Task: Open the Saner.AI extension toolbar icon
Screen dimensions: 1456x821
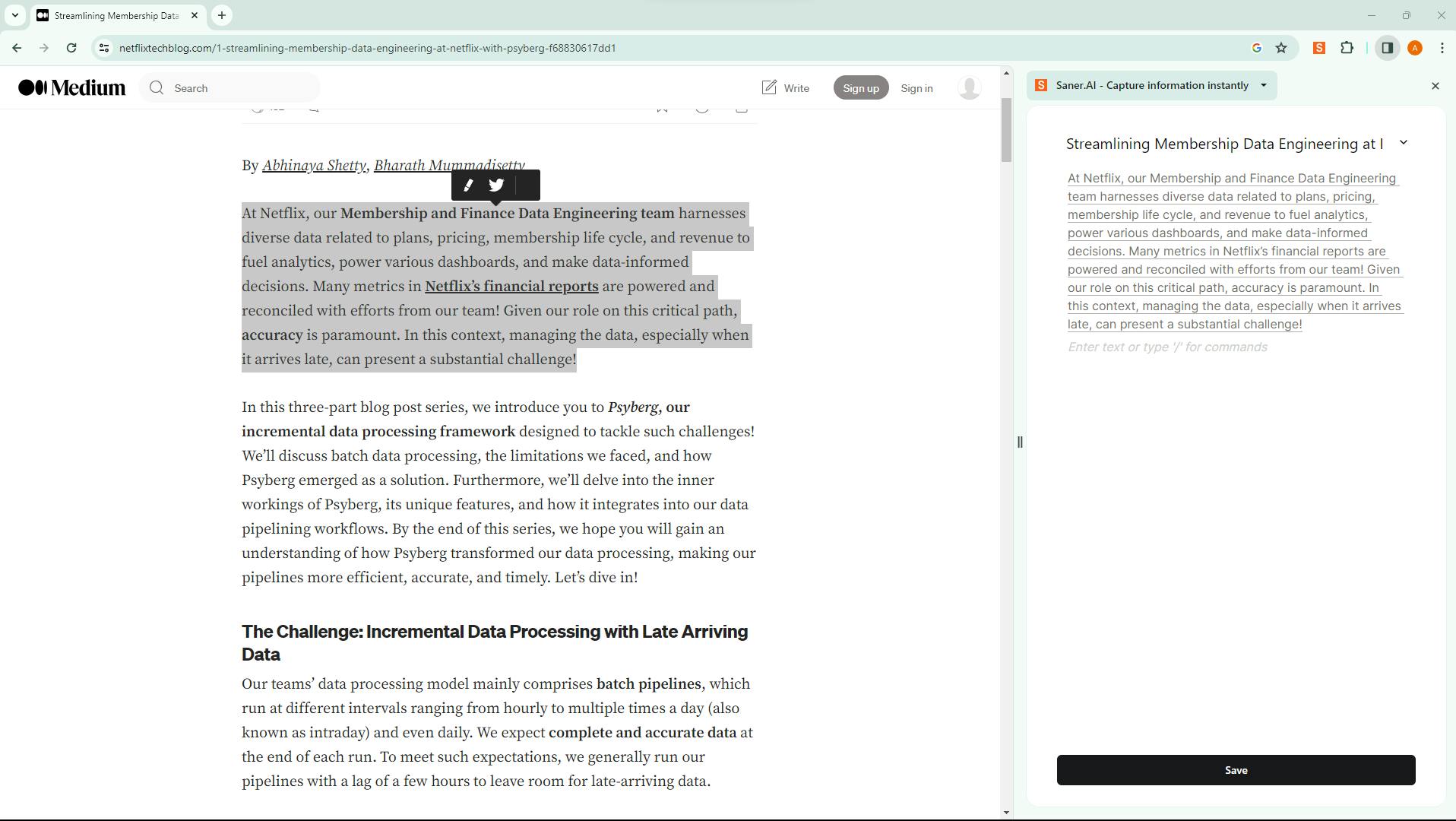Action: click(x=1319, y=48)
